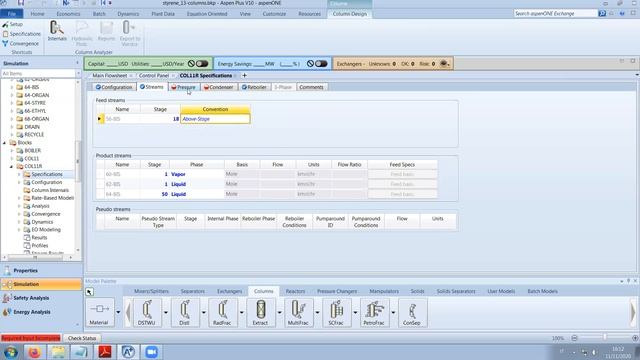Expand the BOILER block node
Viewport: 640px width, 360px height.
tap(12, 150)
